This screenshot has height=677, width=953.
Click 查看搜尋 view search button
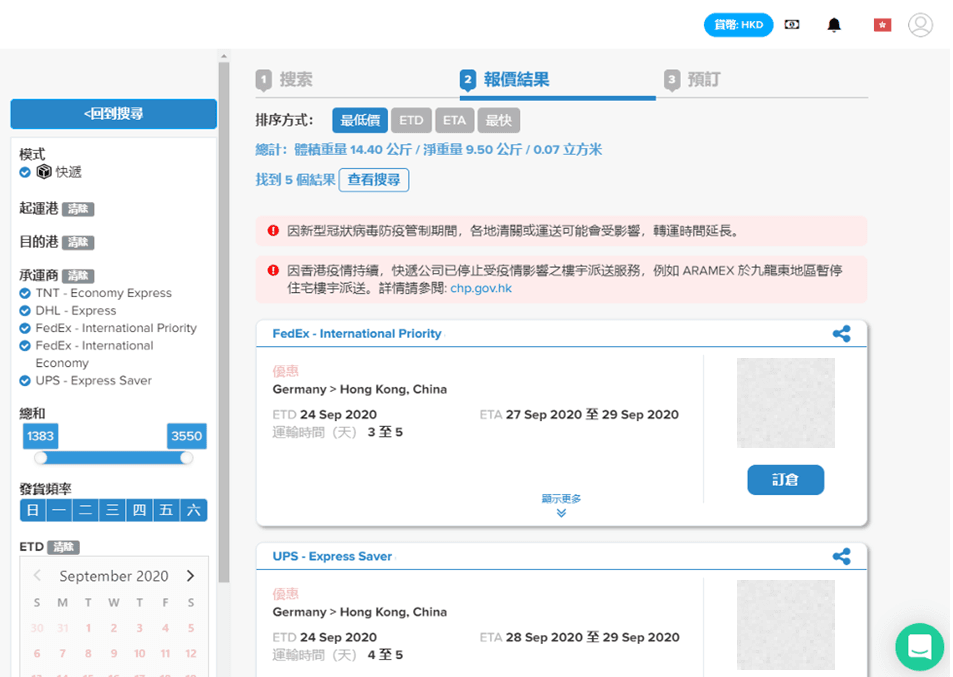(x=374, y=180)
